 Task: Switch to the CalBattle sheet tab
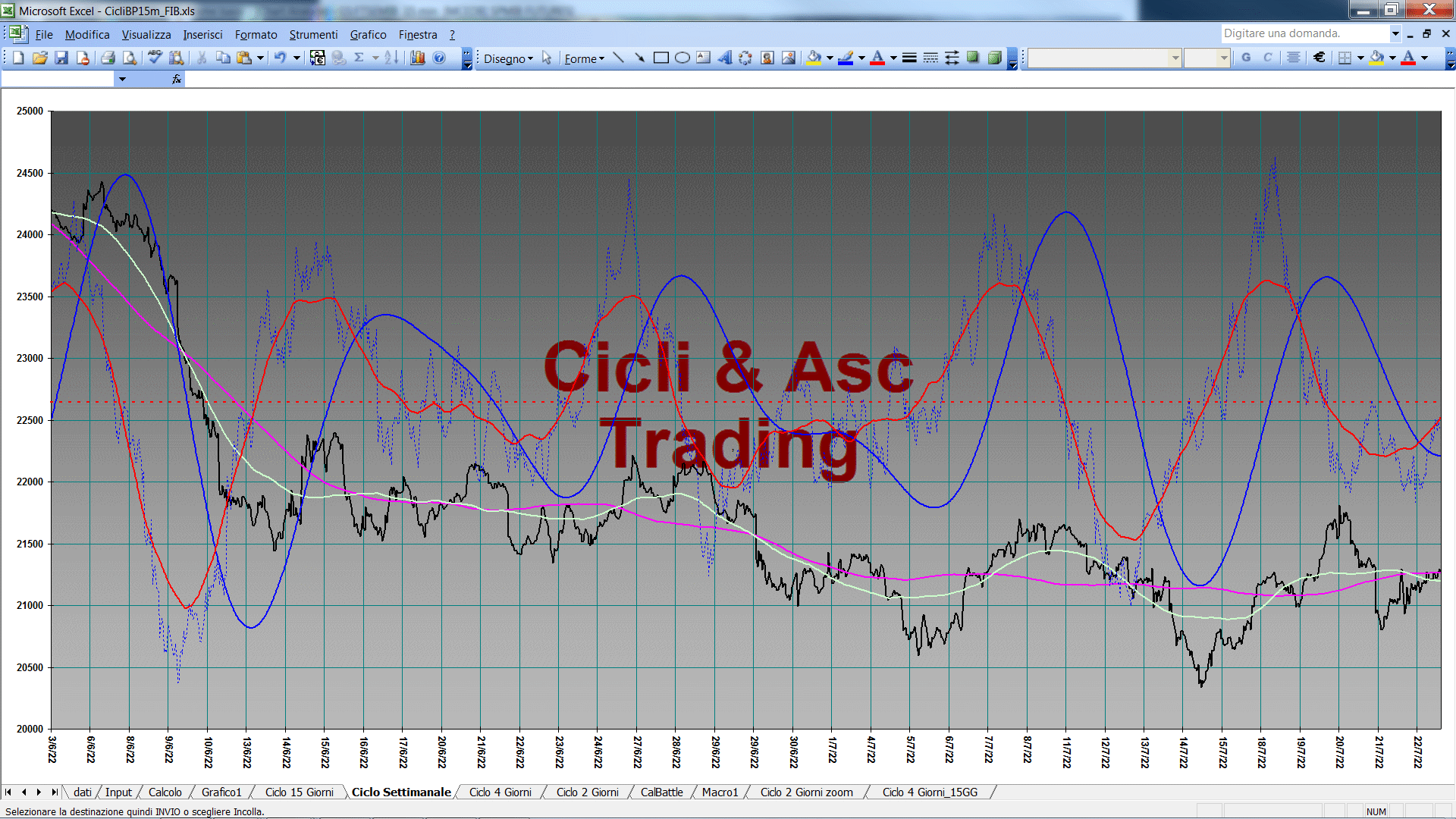coord(661,792)
